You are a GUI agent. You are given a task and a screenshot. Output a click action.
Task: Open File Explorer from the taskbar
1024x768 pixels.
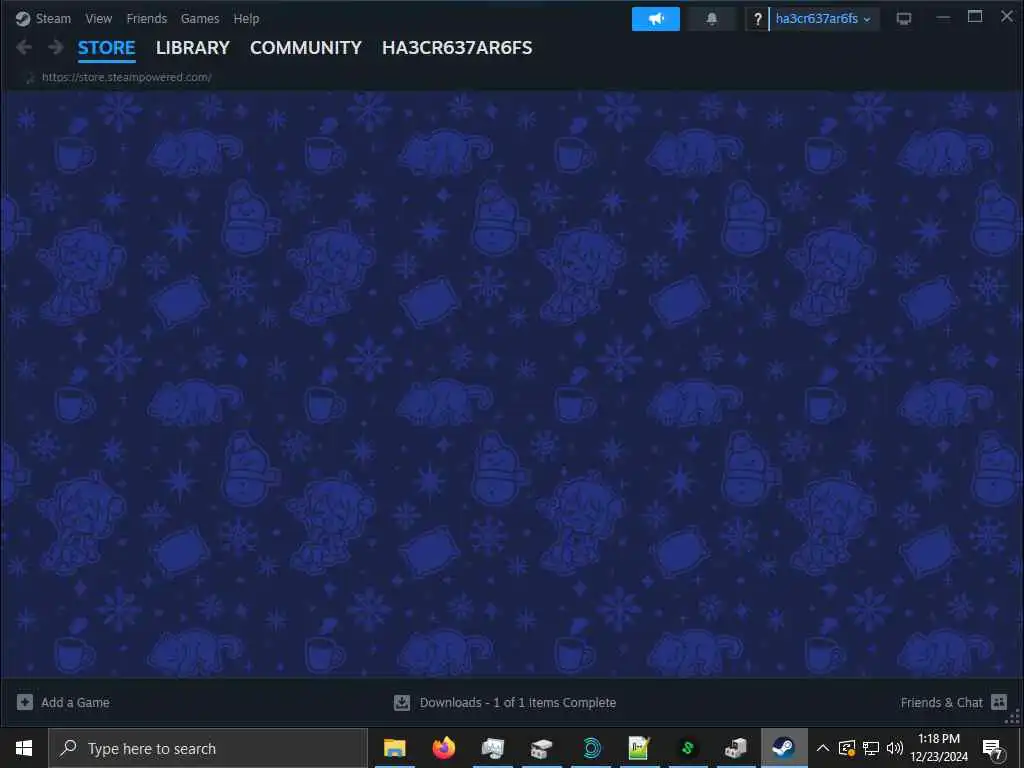[x=394, y=748]
